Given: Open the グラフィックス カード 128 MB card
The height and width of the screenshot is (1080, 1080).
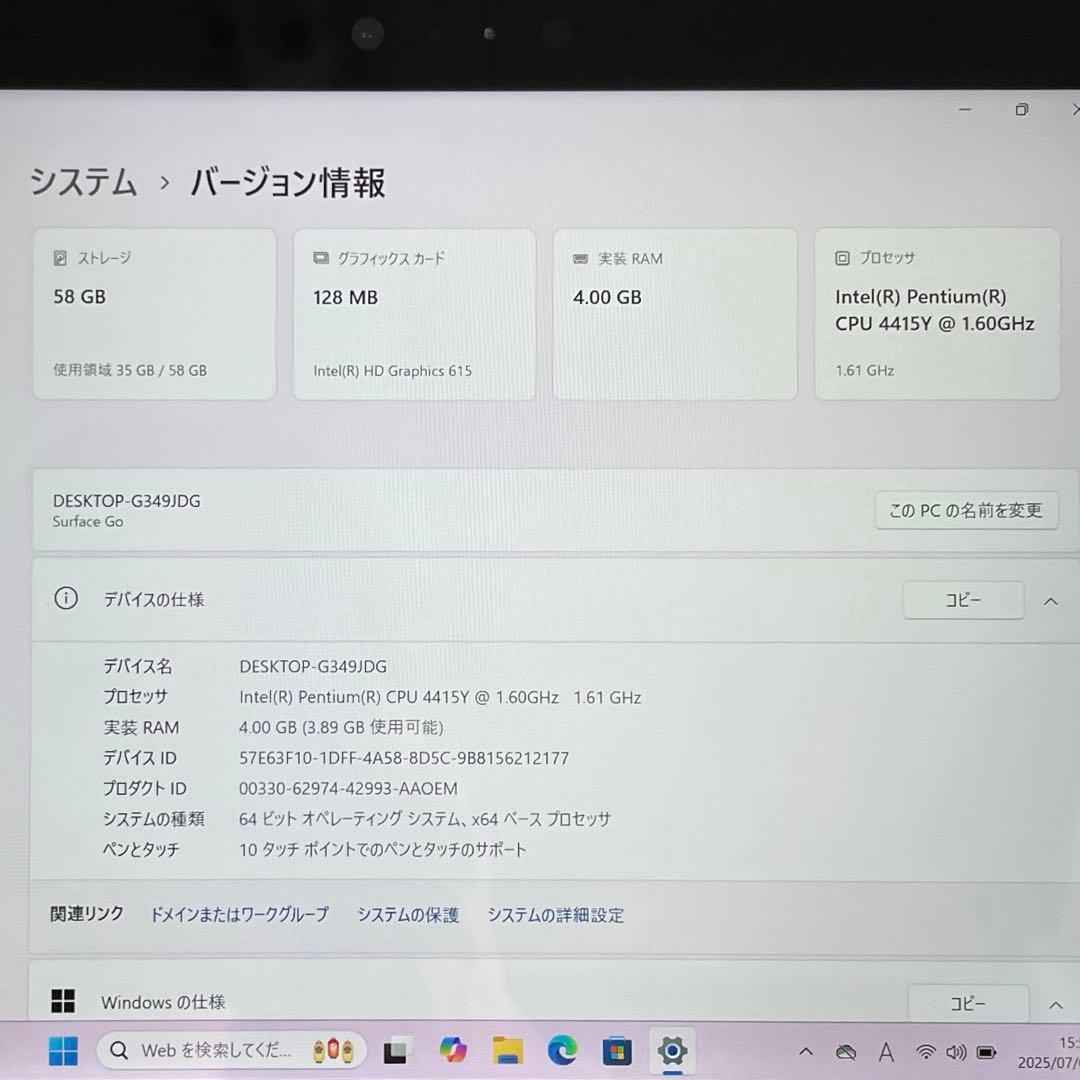Looking at the screenshot, I should point(415,314).
